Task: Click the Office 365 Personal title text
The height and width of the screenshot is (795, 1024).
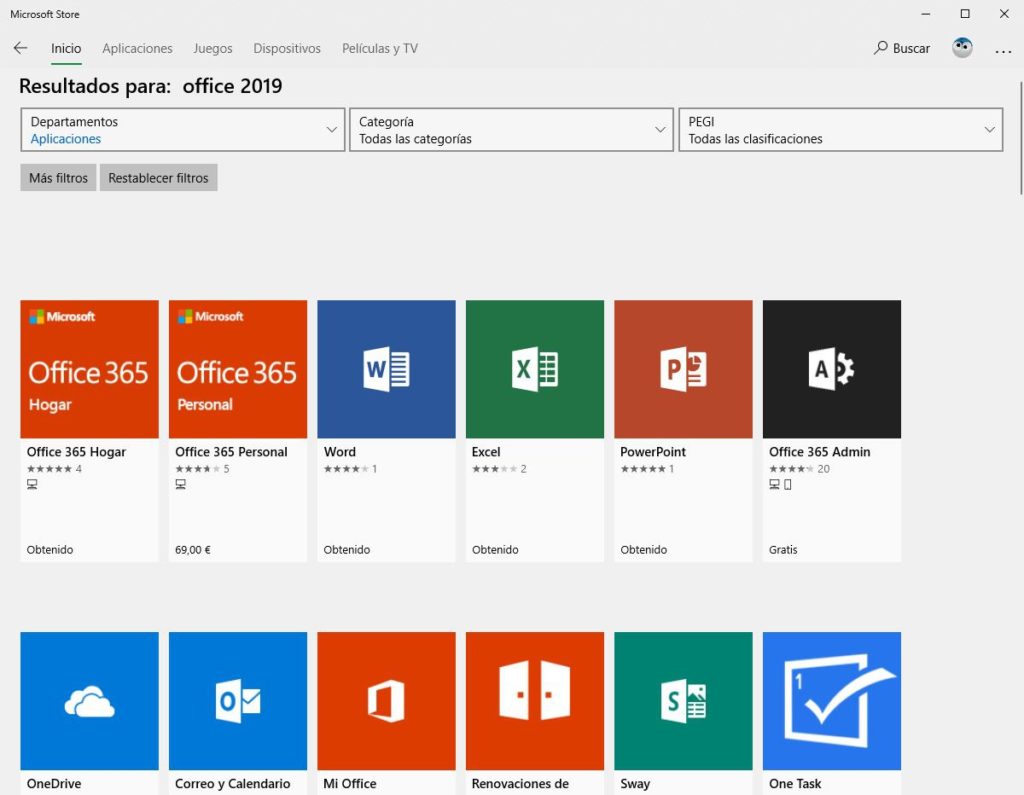Action: click(x=231, y=451)
